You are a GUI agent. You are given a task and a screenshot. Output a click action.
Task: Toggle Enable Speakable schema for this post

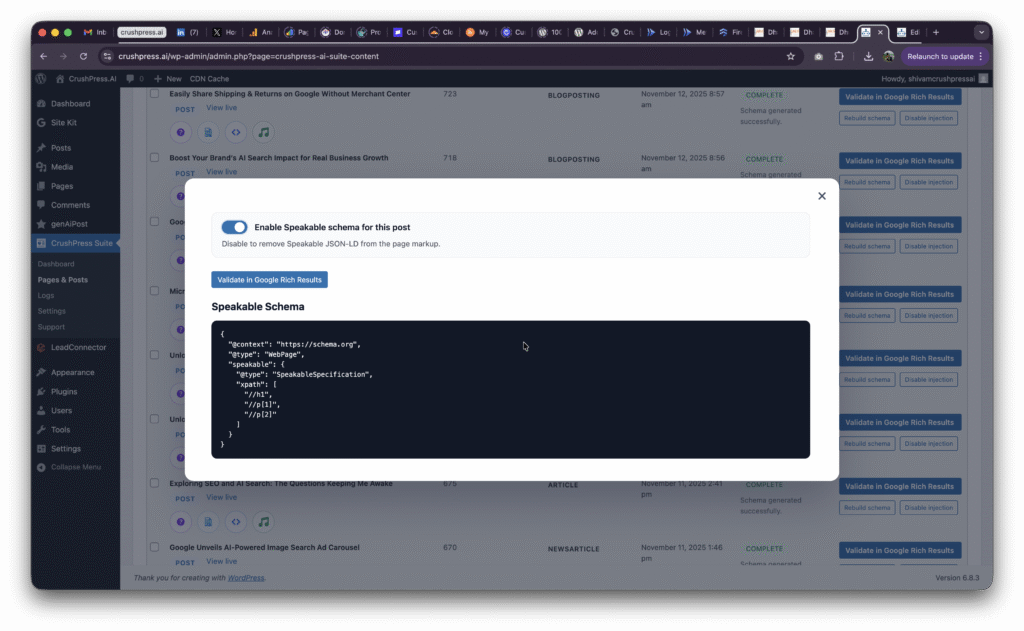pyautogui.click(x=234, y=227)
